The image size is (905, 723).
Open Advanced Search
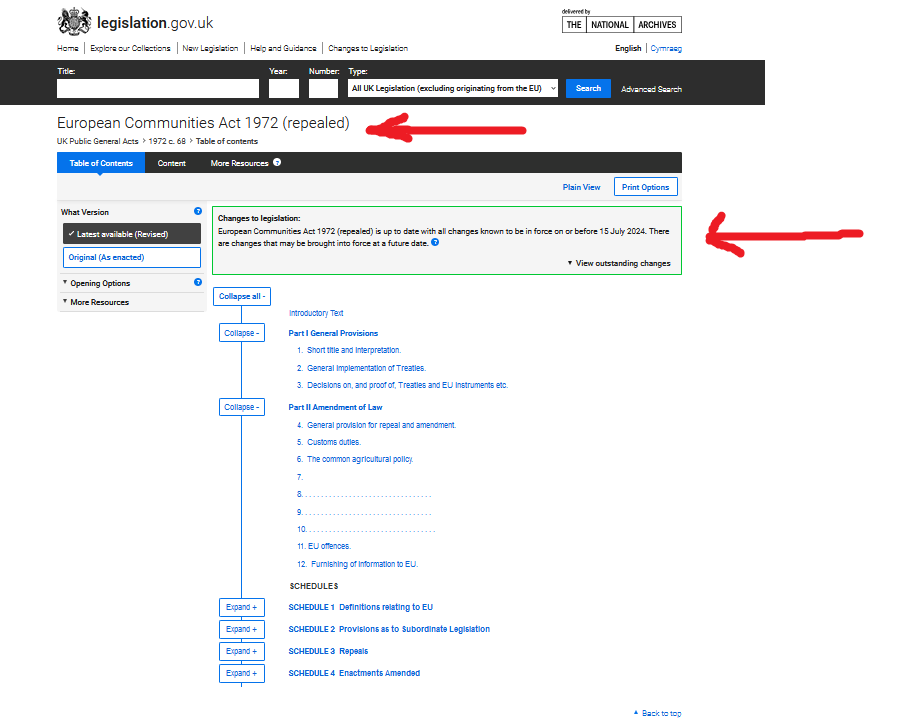[x=651, y=89]
